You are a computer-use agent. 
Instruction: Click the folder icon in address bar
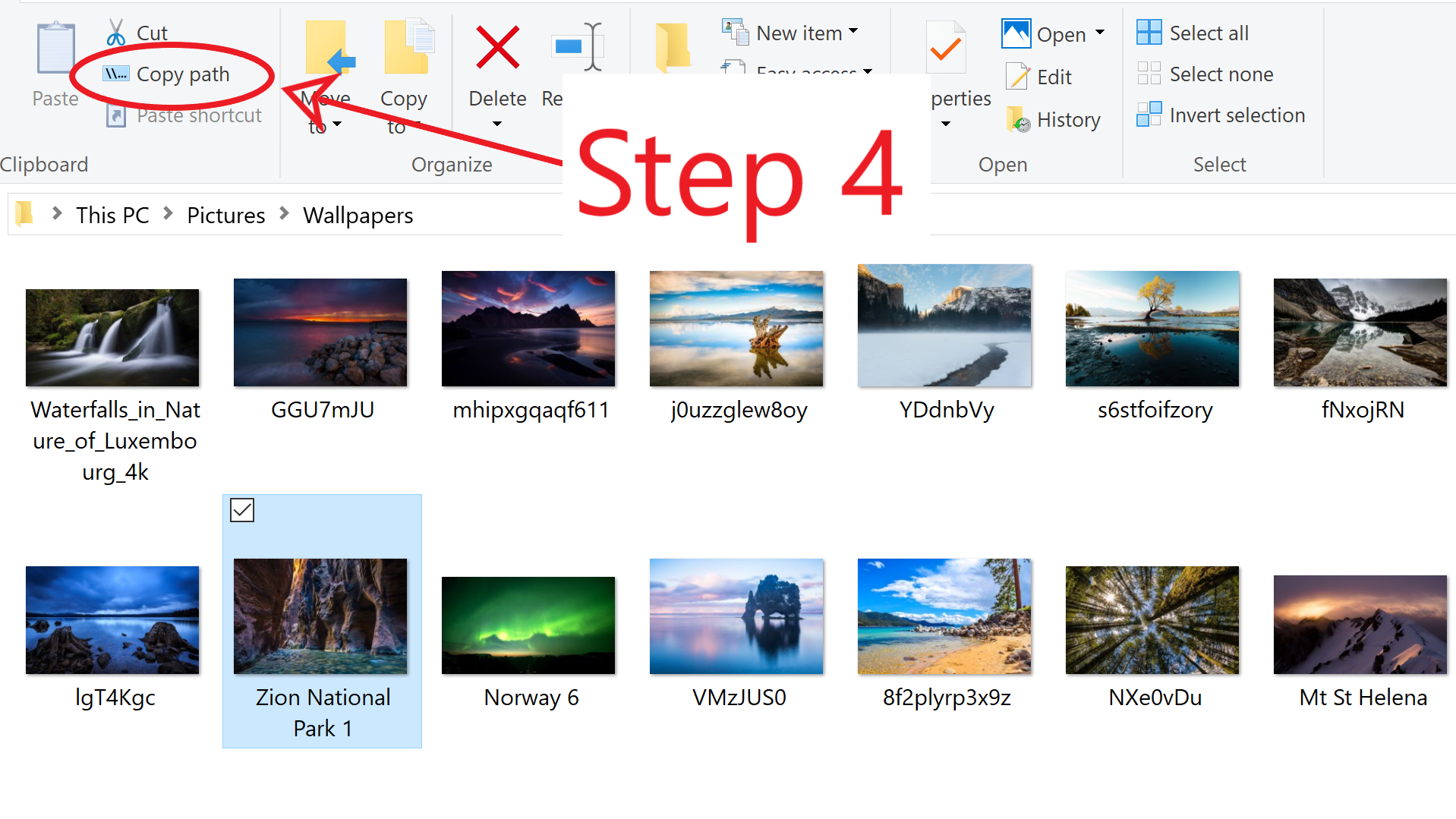[x=24, y=213]
